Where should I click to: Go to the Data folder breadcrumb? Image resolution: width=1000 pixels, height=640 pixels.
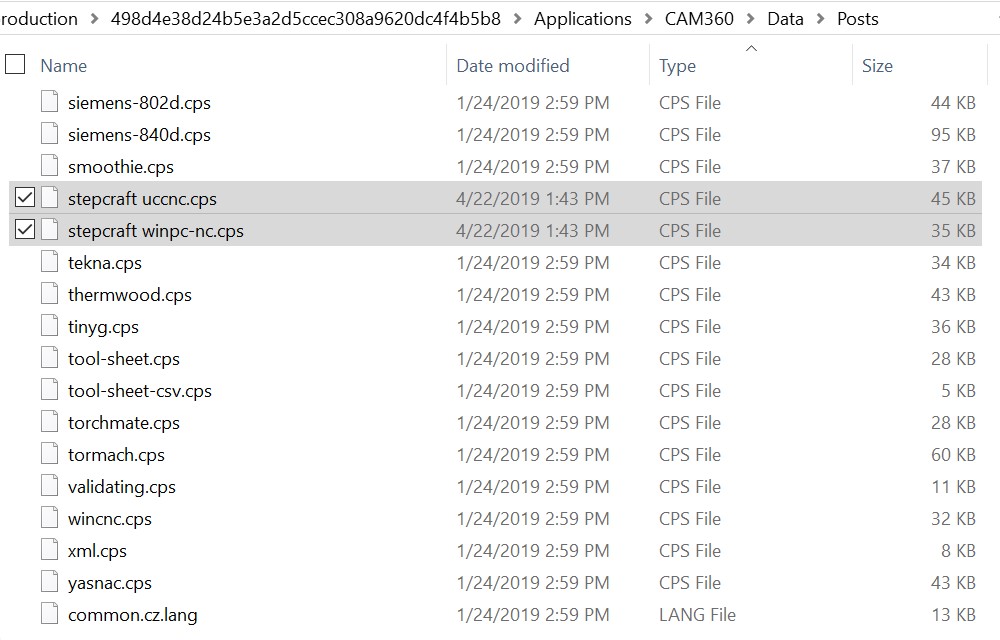click(x=785, y=19)
